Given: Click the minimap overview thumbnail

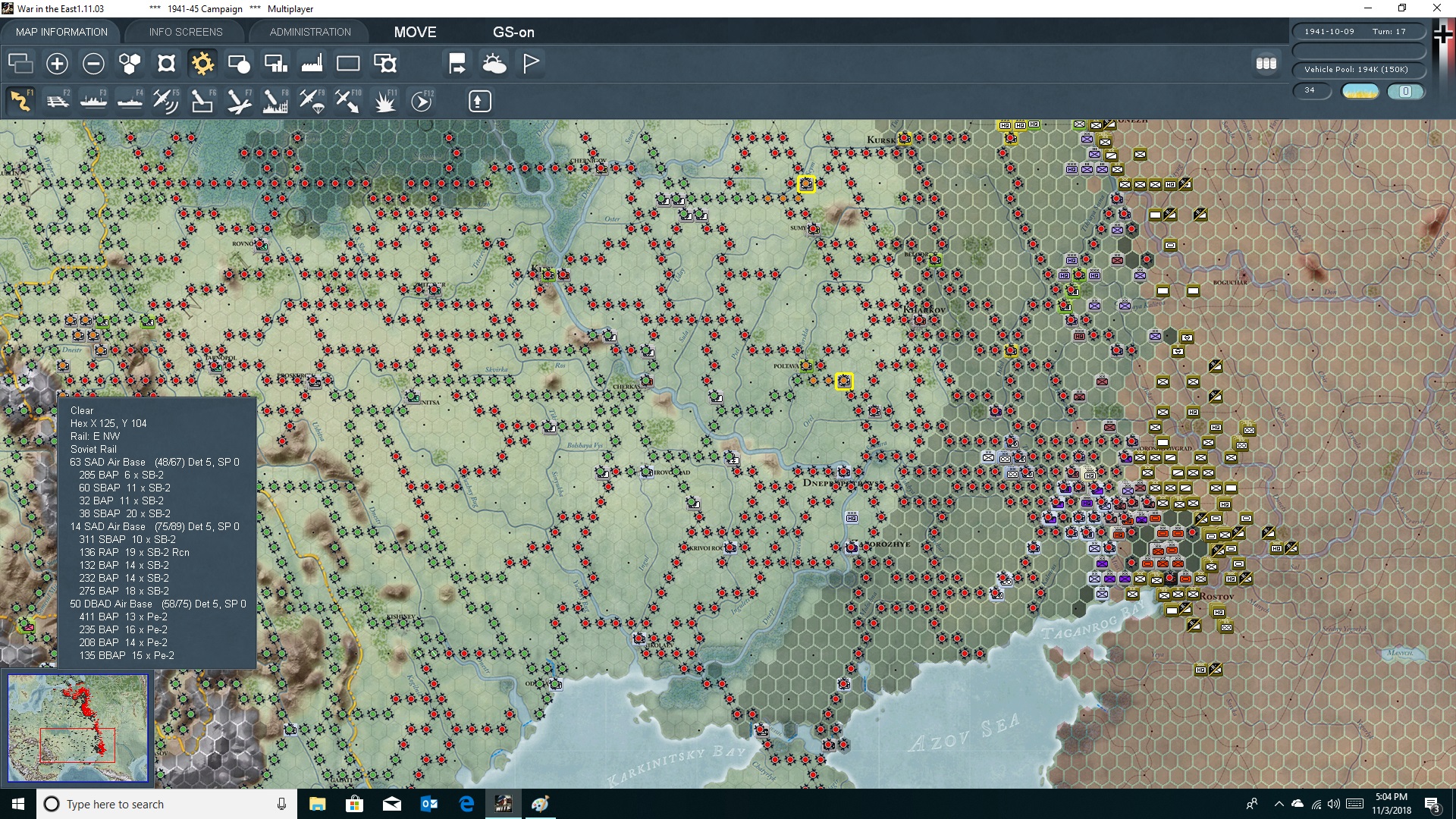Looking at the screenshot, I should coord(78,728).
